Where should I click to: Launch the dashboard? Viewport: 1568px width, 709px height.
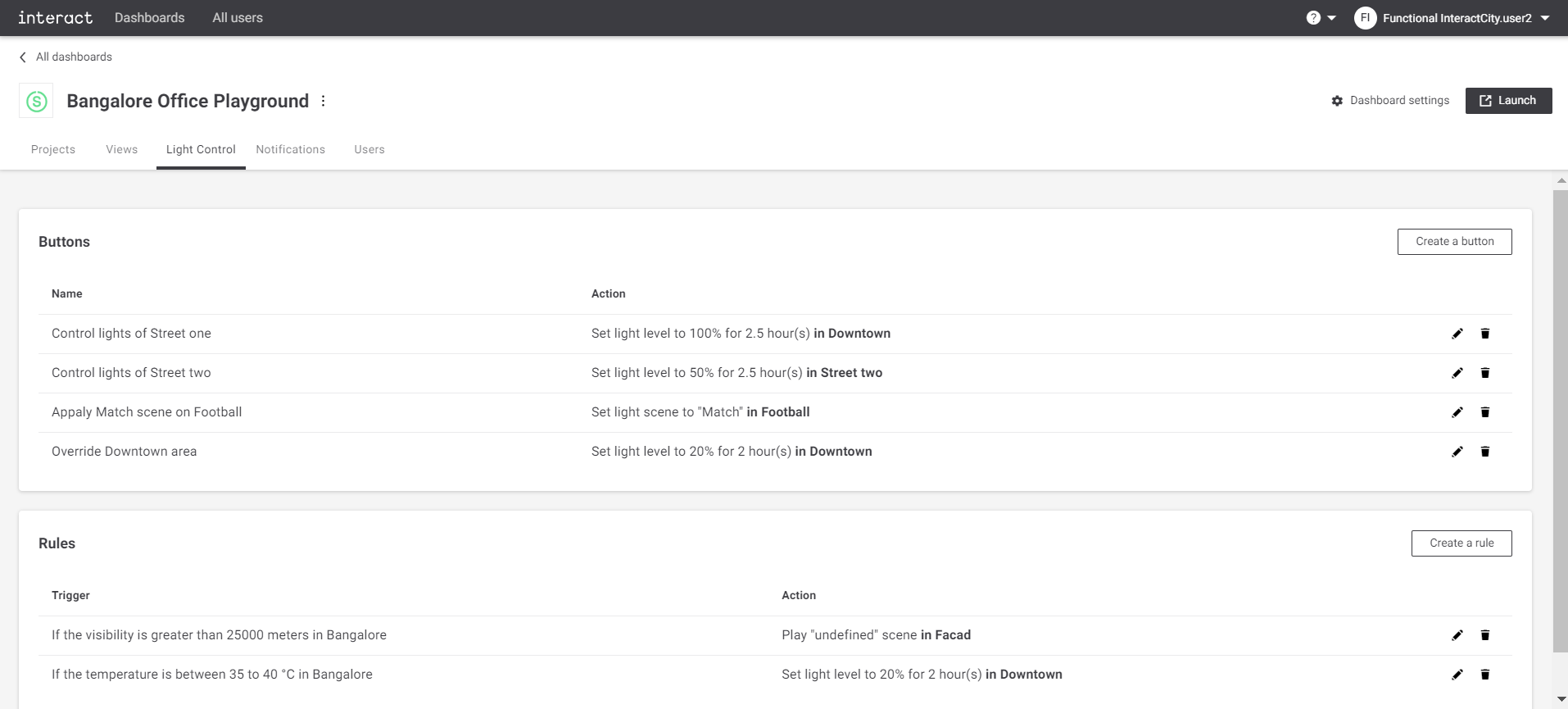pos(1507,101)
